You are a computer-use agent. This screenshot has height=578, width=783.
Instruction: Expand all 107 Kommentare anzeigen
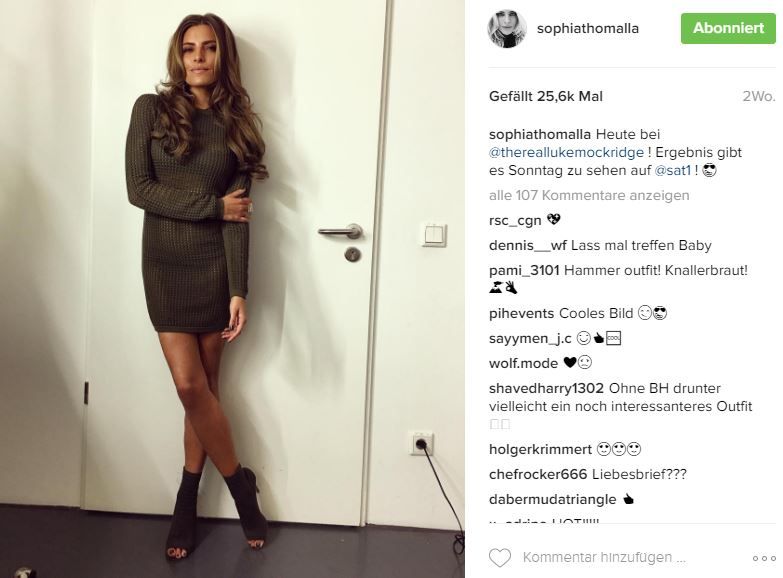[x=589, y=195]
